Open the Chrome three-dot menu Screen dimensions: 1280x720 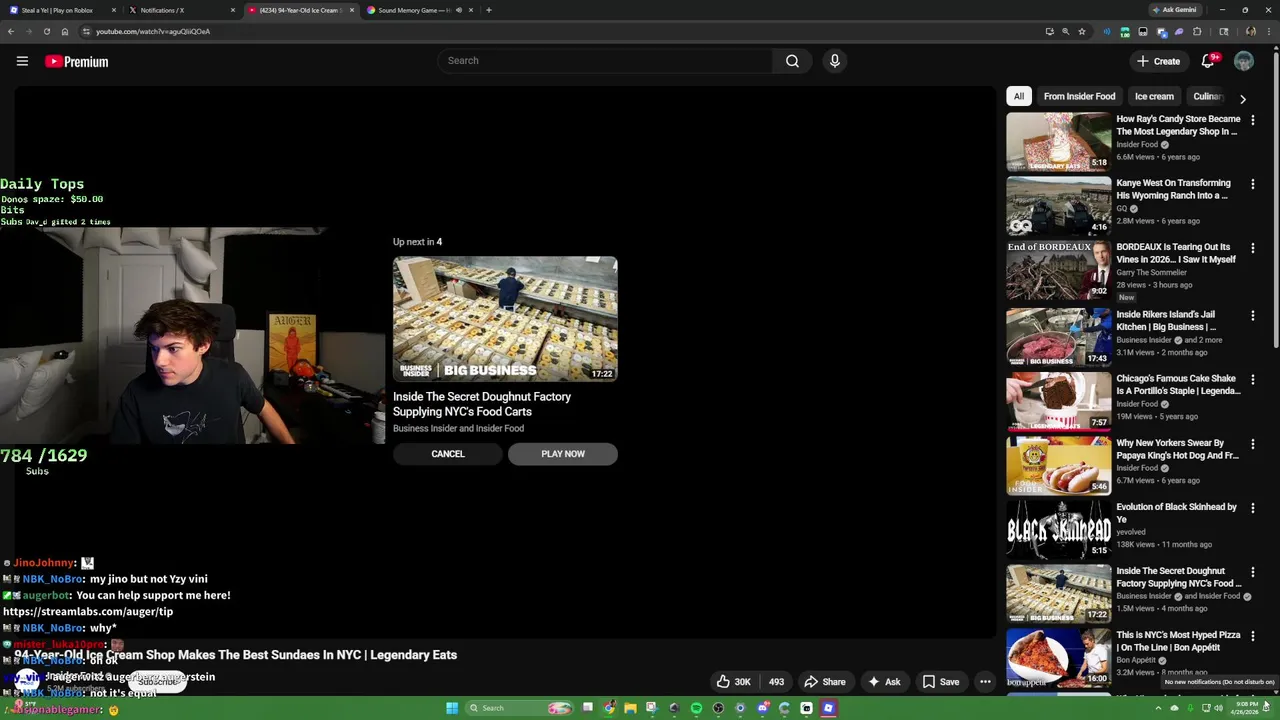tap(1269, 31)
